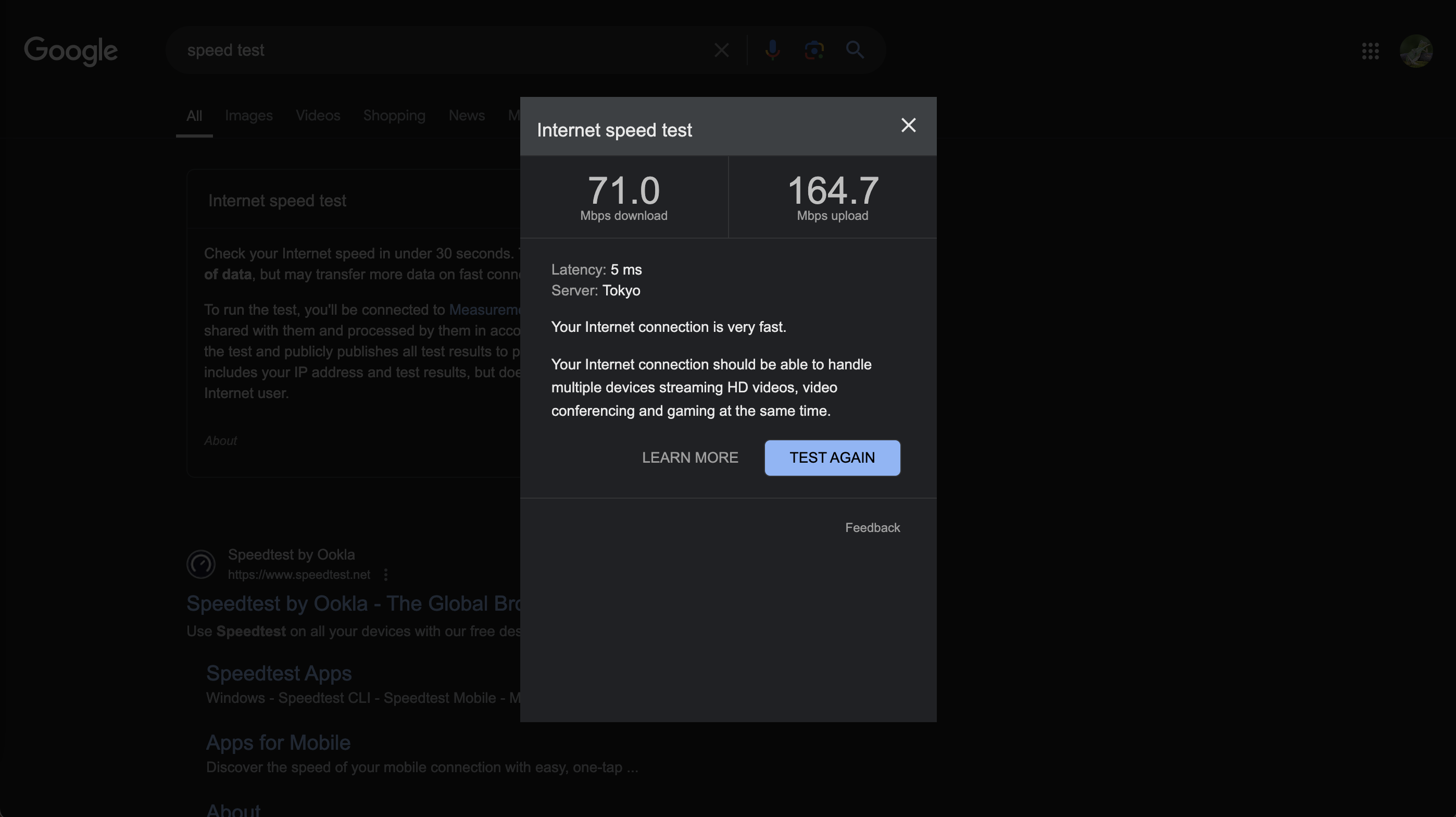Switch to the Shopping tab
1456x817 pixels.
[394, 115]
